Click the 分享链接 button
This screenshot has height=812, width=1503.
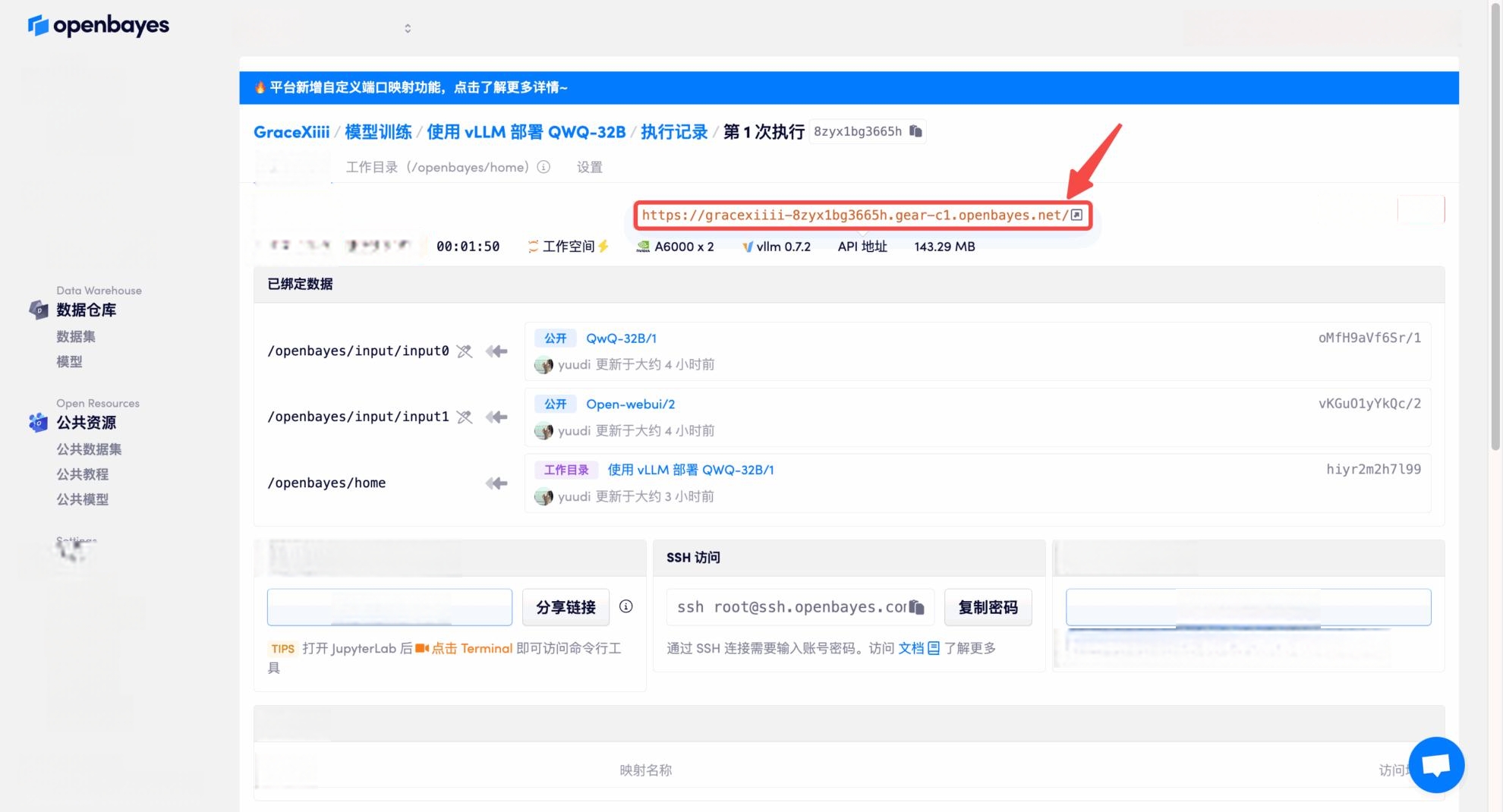click(x=566, y=607)
